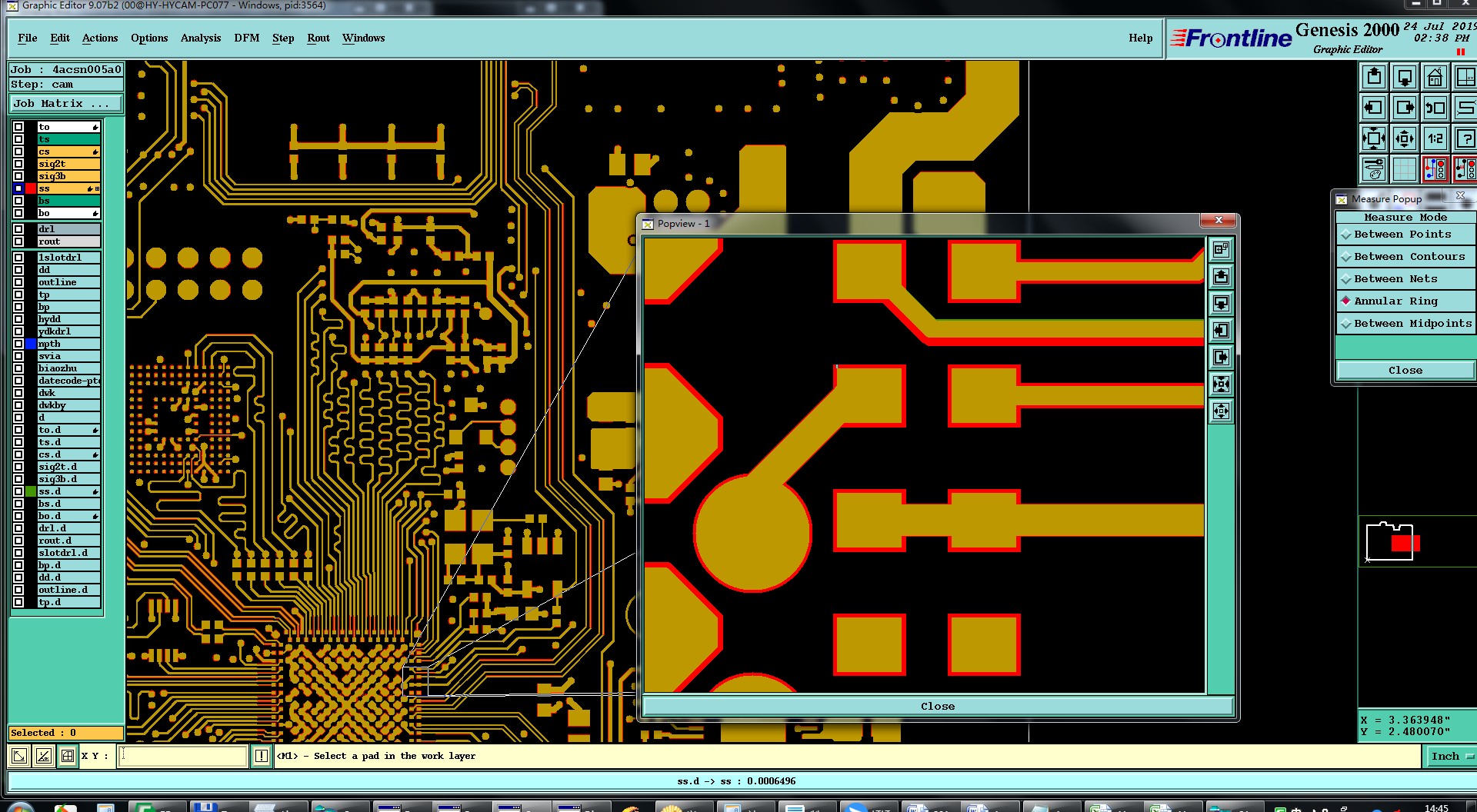Click the Home view icon in toolbar
Image resolution: width=1477 pixels, height=812 pixels.
(x=1435, y=77)
